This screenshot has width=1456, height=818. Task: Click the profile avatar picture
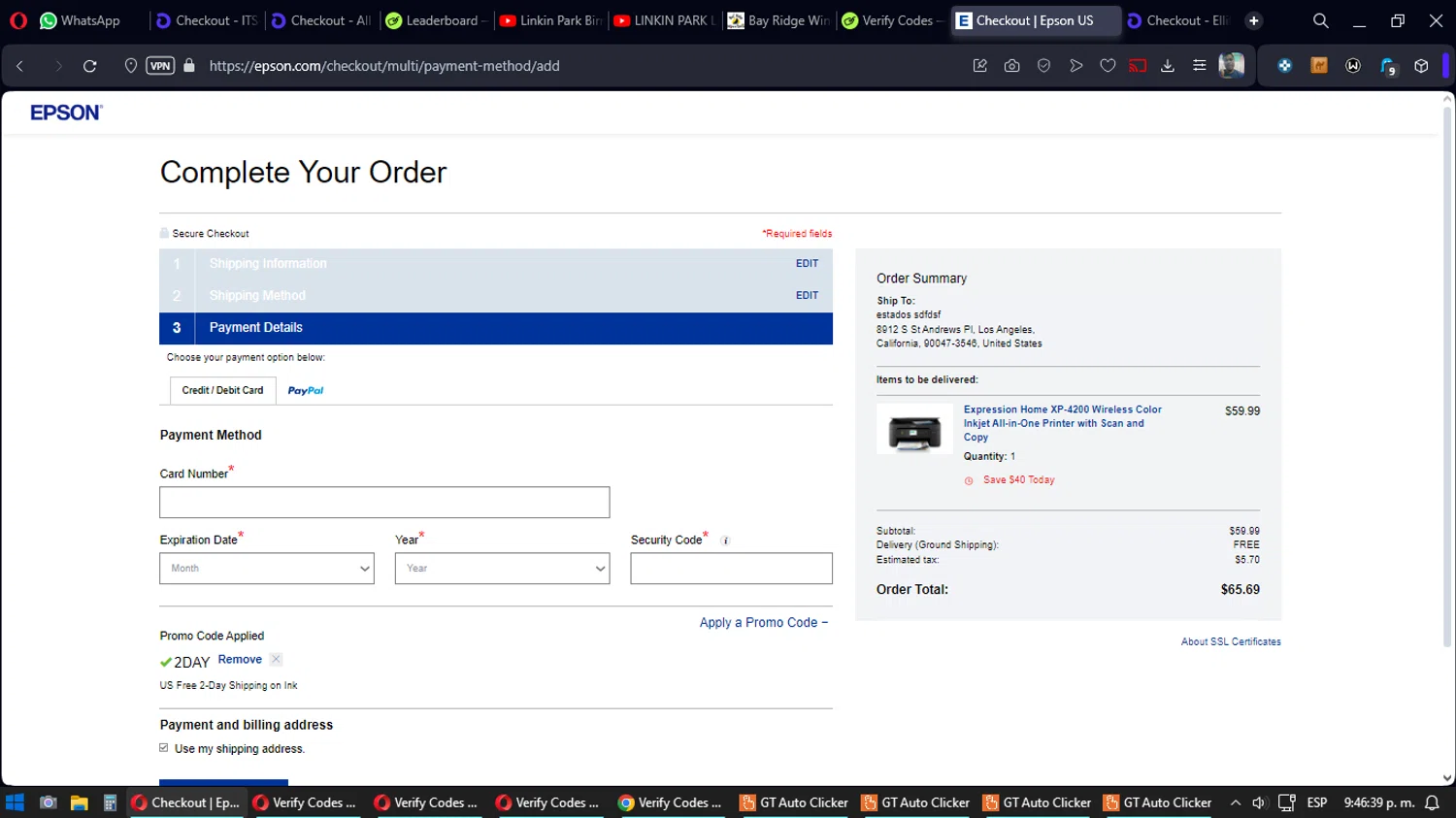(1232, 66)
